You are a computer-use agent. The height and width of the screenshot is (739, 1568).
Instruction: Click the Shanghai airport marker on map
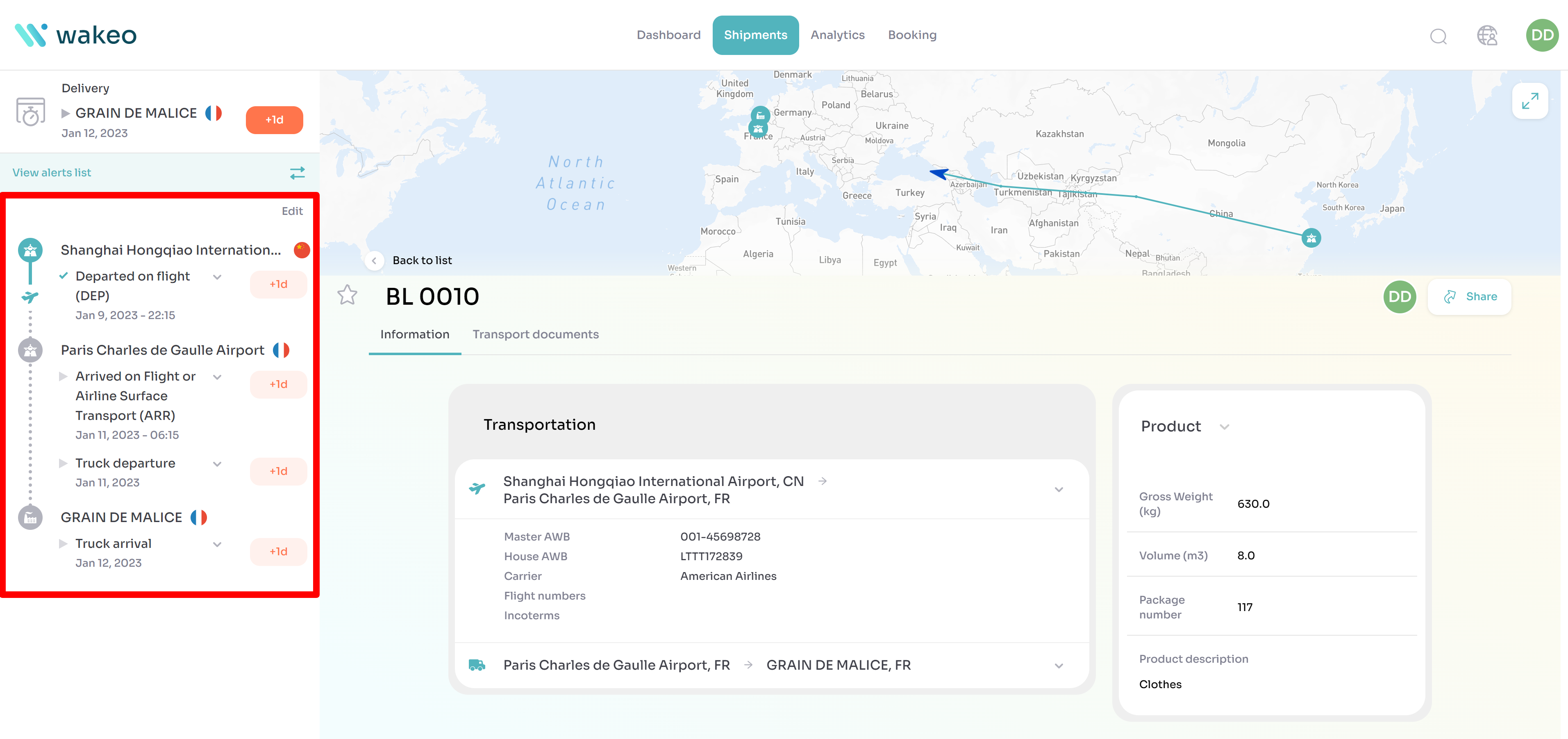1311,237
